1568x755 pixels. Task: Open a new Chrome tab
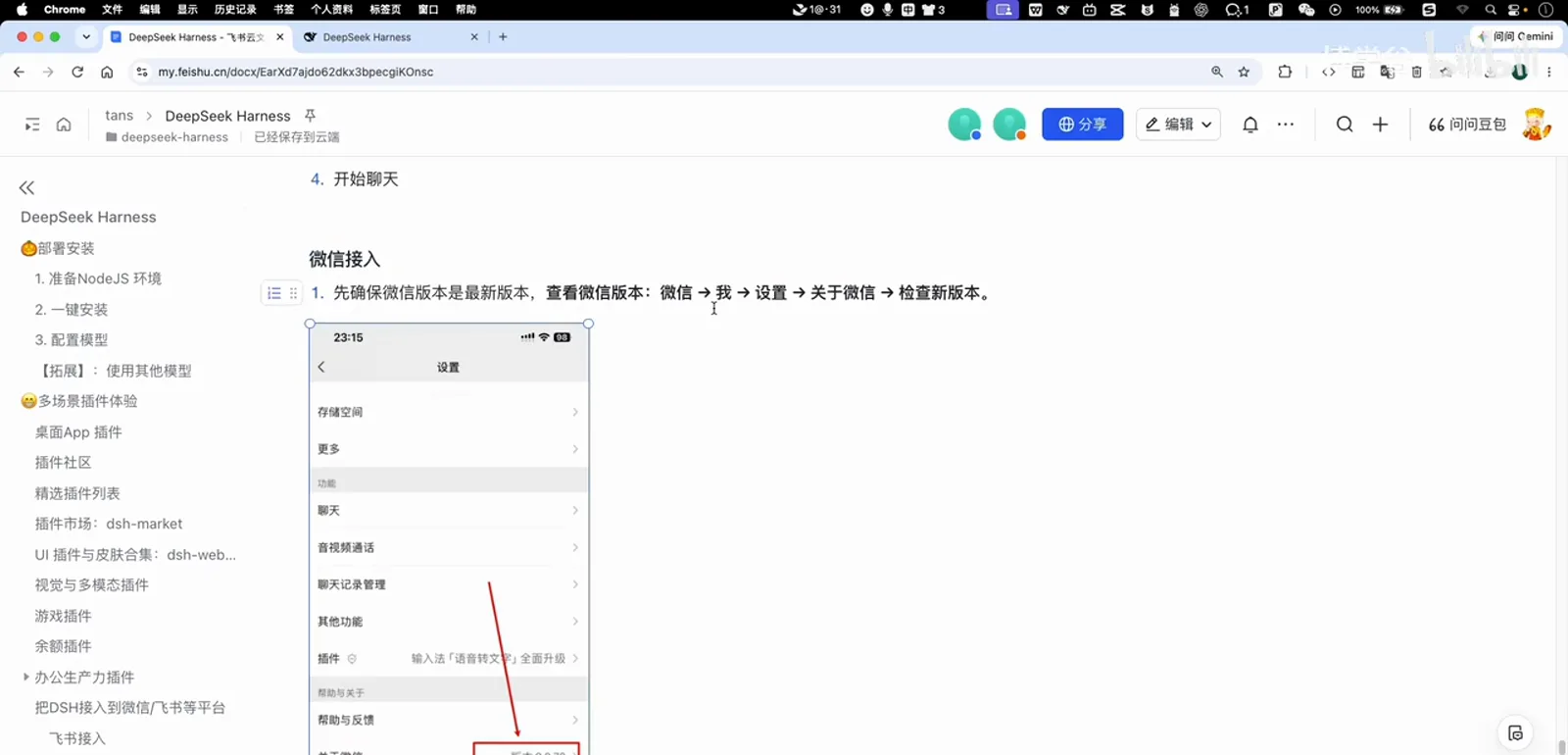(x=503, y=36)
